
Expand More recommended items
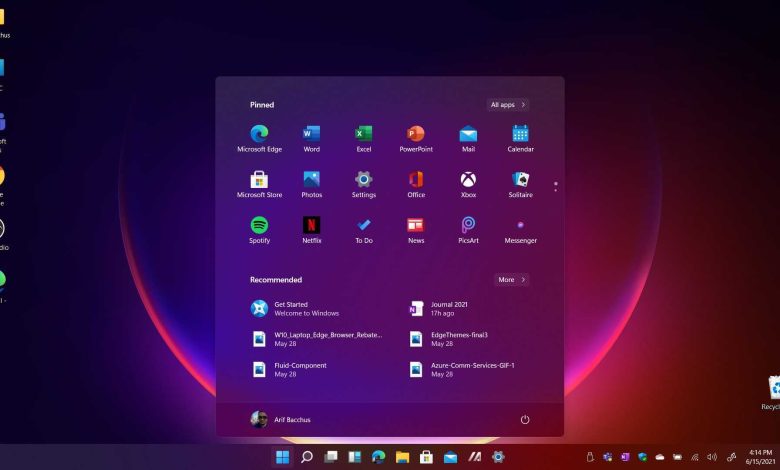(511, 280)
